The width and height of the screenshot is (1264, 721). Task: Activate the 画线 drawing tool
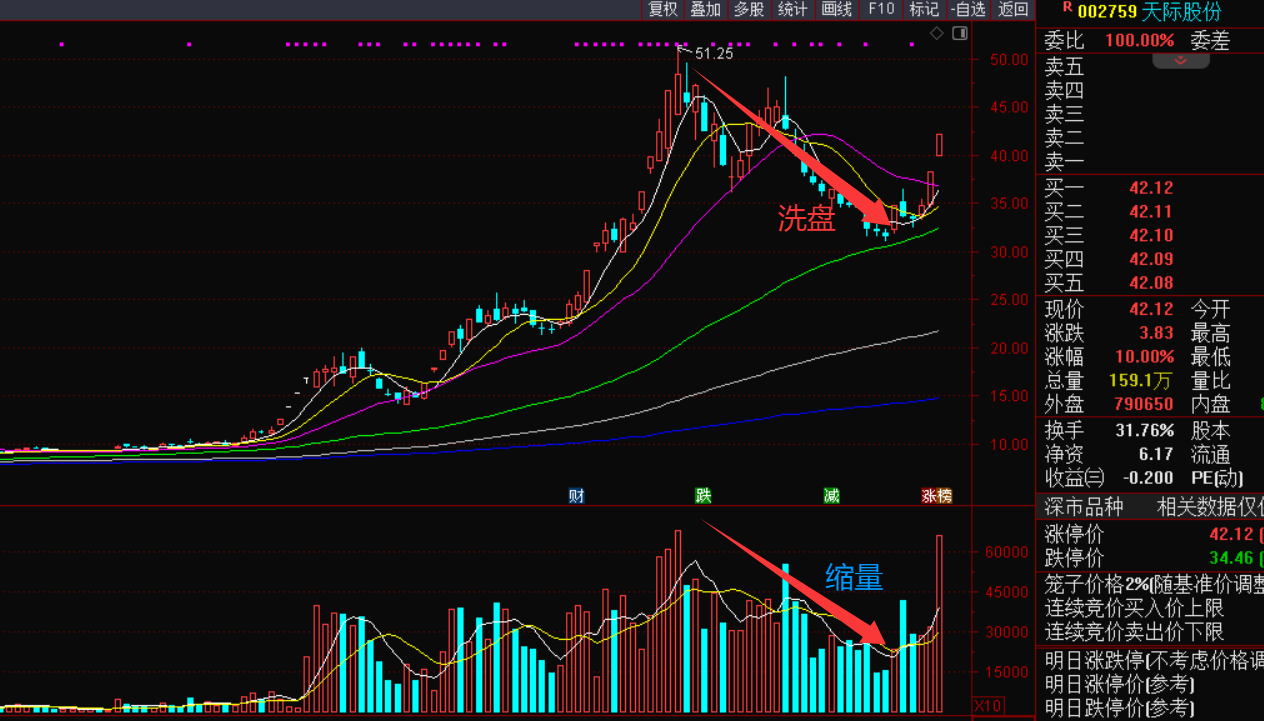(x=837, y=9)
